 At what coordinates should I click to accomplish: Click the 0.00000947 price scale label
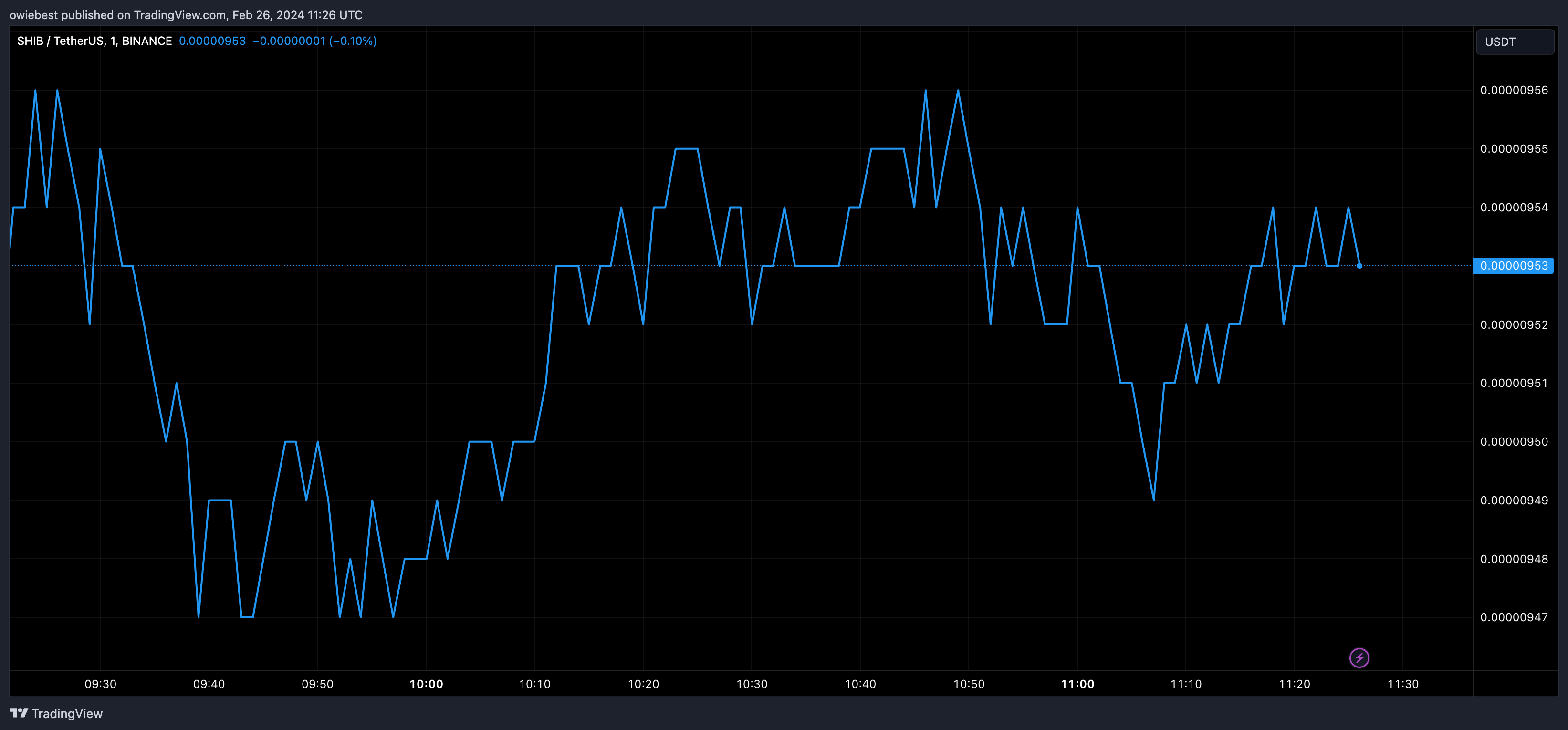coord(1514,617)
